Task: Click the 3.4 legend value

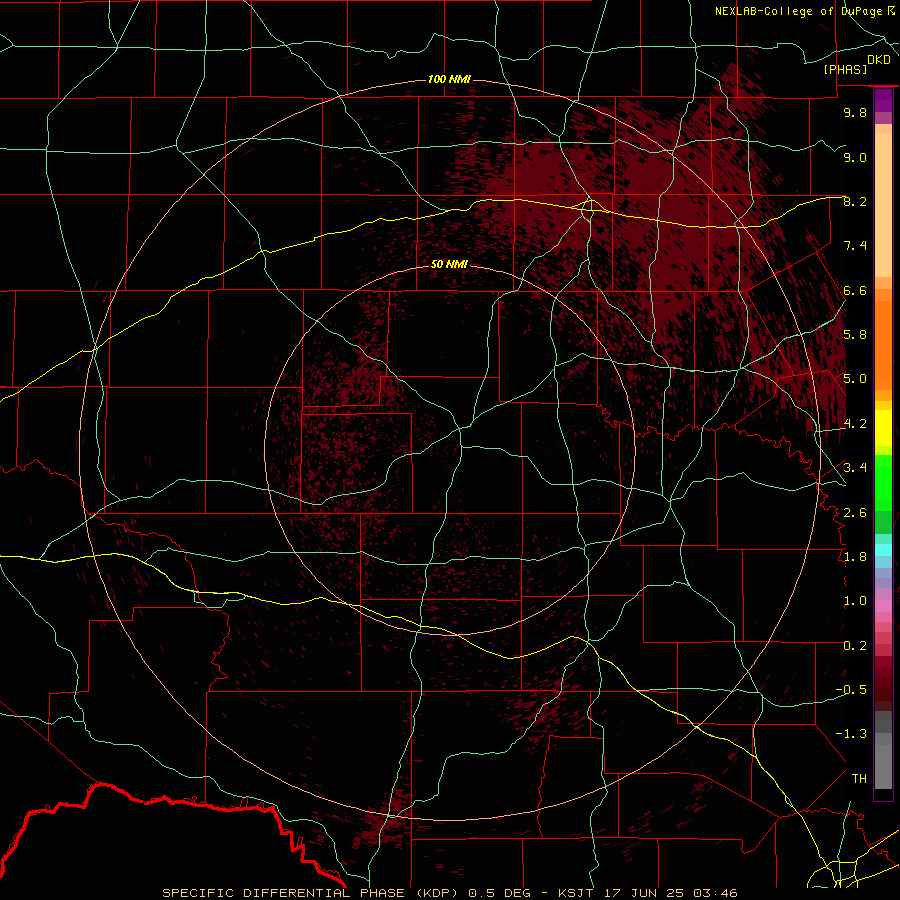Action: point(855,468)
